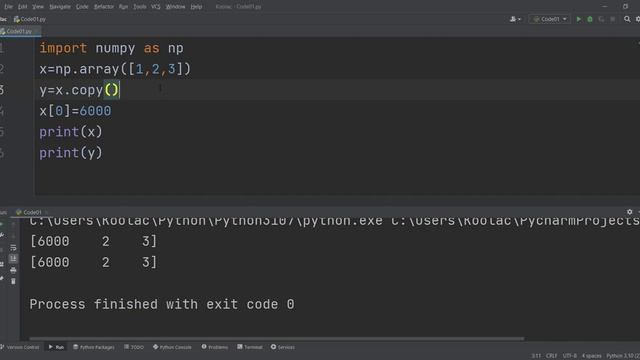Click Python 3.10 interpreter in the status bar
Viewport: 640px width, 360px height.
point(623,356)
